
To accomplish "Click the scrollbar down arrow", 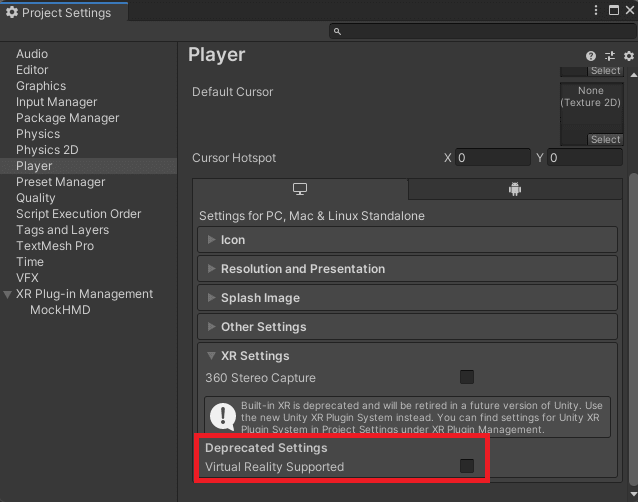I will [x=634, y=494].
